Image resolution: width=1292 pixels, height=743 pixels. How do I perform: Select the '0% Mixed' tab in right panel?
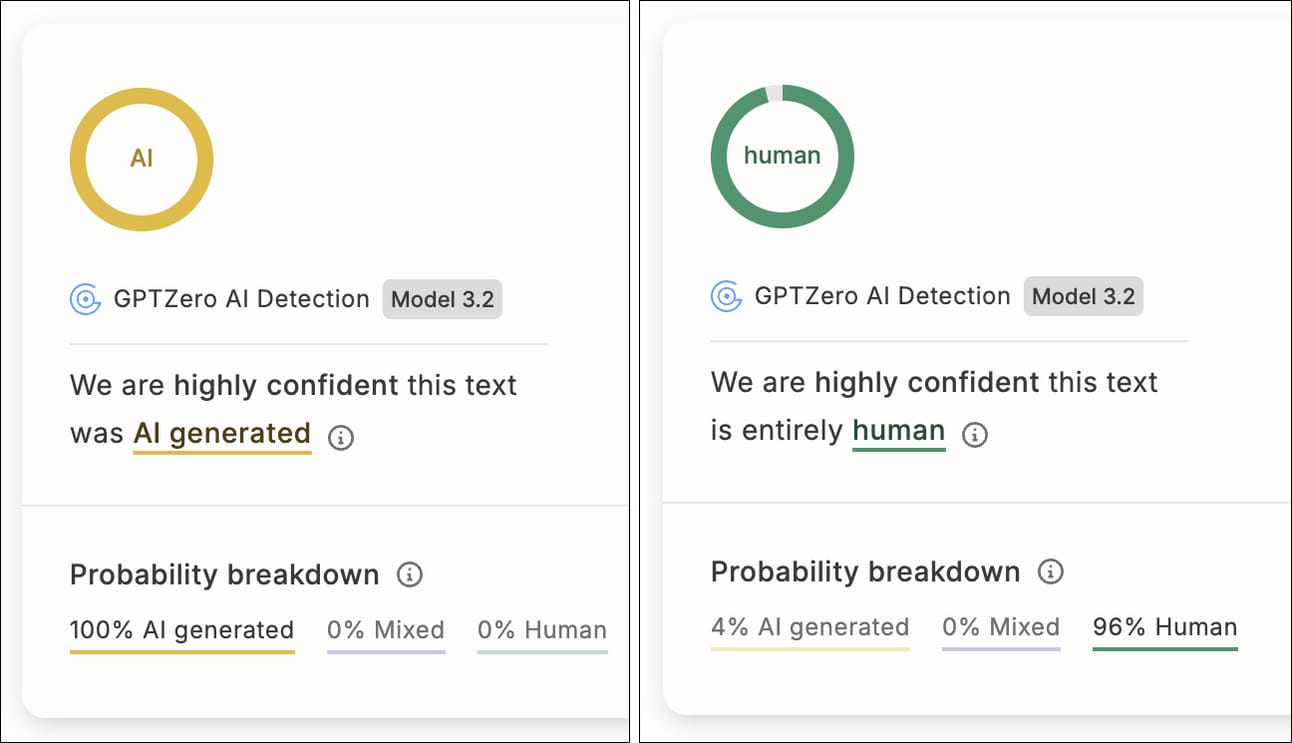pos(1001,631)
